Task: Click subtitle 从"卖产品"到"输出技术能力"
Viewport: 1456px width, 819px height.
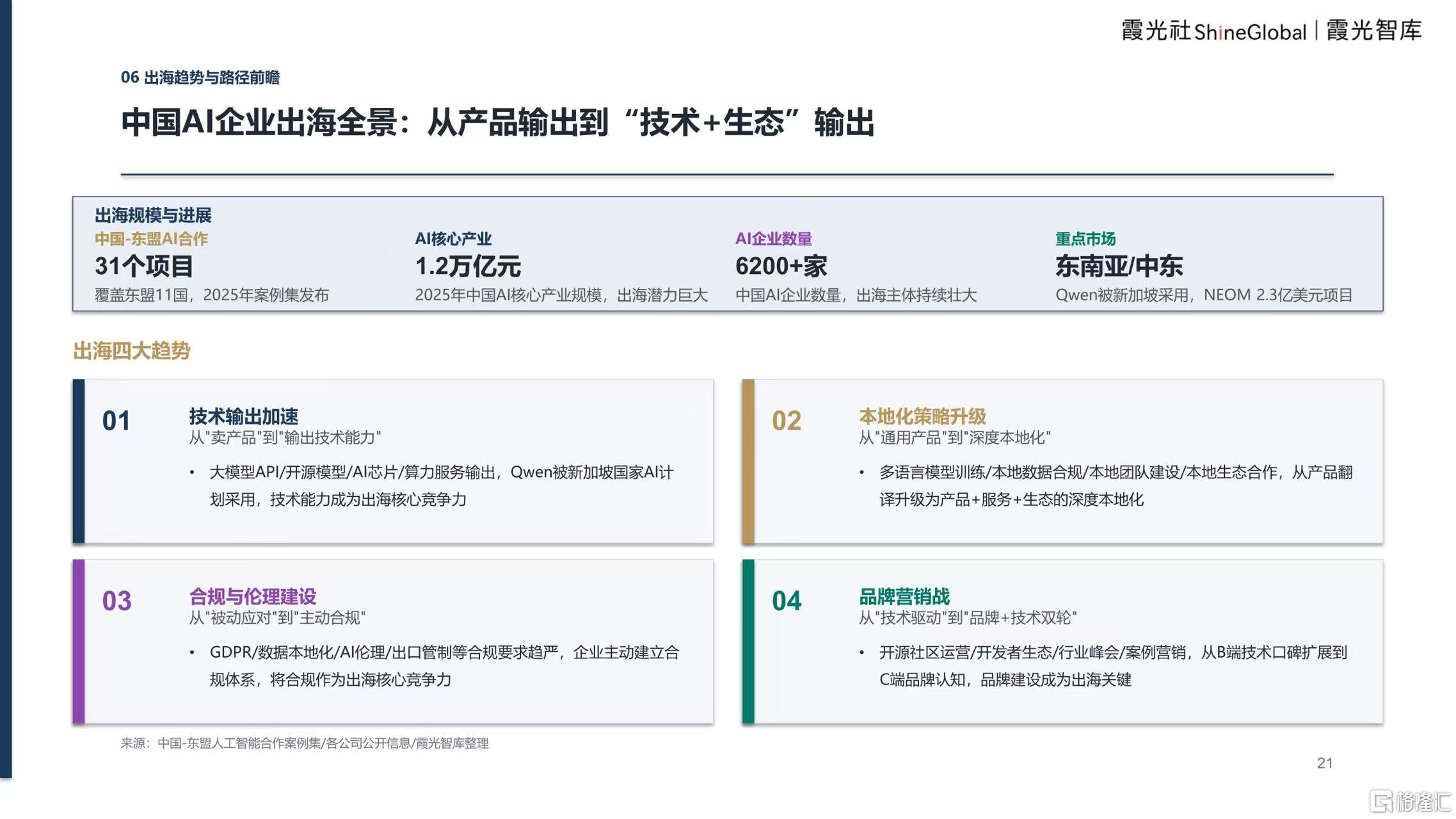Action: point(285,437)
